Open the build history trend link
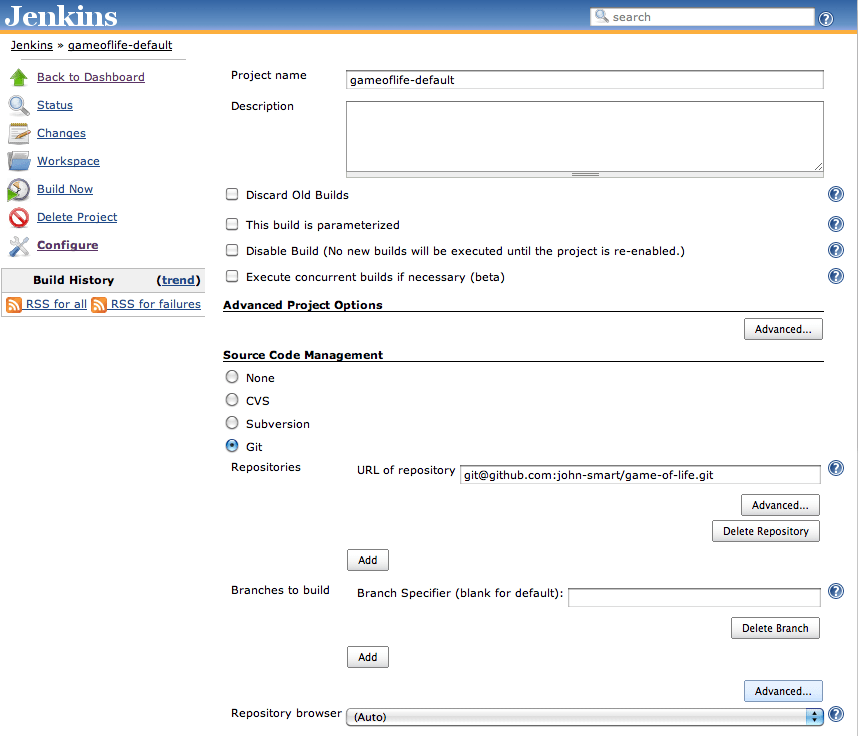This screenshot has width=858, height=736. point(179,280)
